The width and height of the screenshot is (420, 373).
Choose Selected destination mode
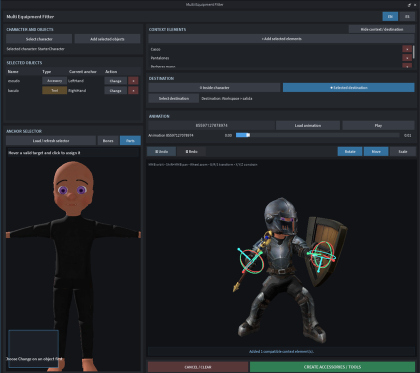click(x=349, y=88)
